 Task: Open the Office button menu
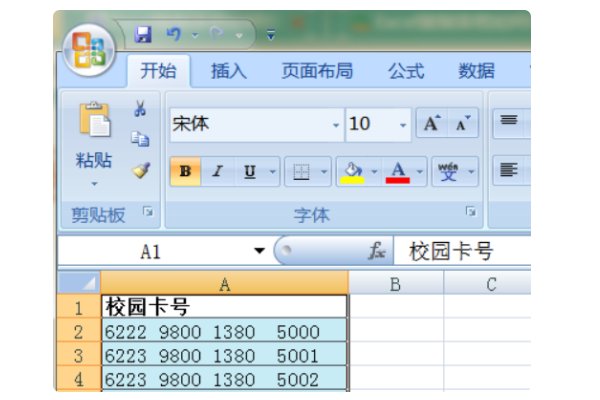click(x=89, y=50)
